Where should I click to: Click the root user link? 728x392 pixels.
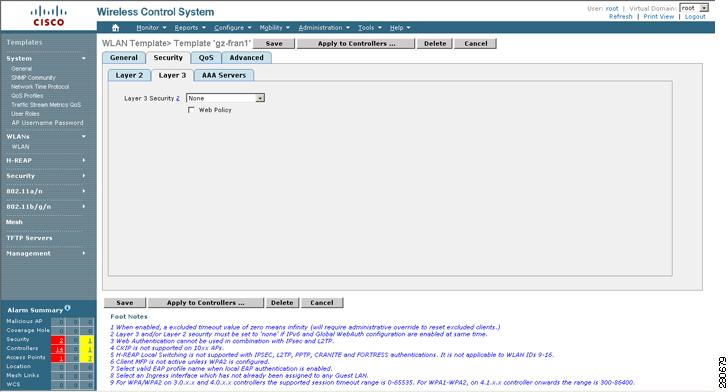click(612, 8)
